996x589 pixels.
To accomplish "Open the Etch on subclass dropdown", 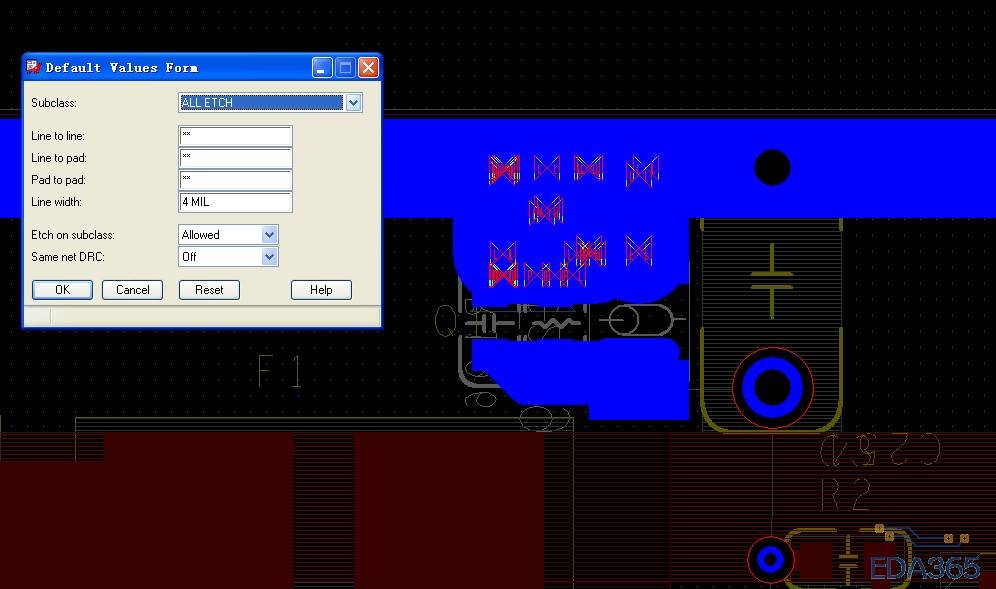I will pyautogui.click(x=228, y=234).
